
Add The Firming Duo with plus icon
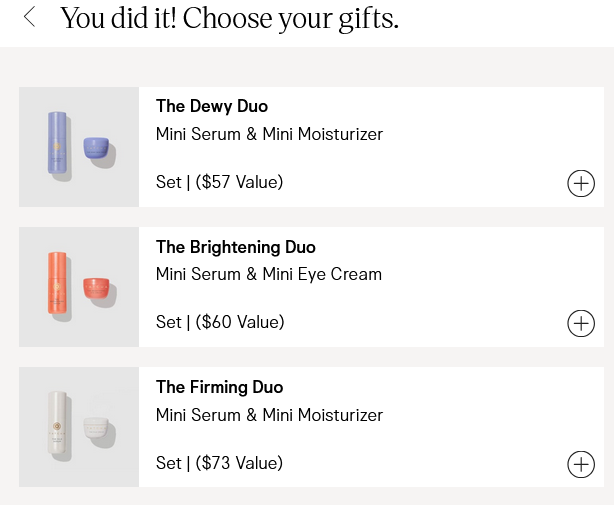580,464
